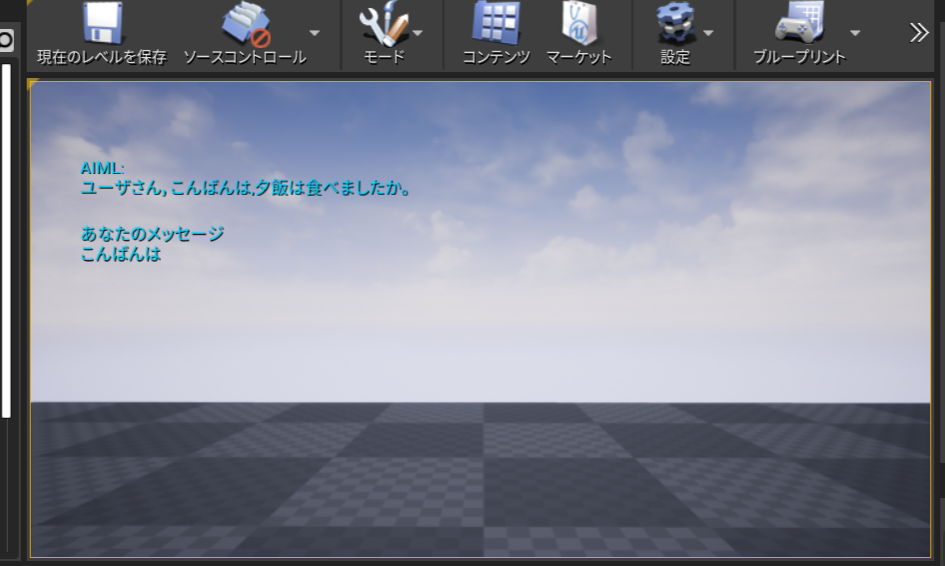This screenshot has width=945, height=566.
Task: Click the AIML: heading in viewport
Action: (x=102, y=168)
